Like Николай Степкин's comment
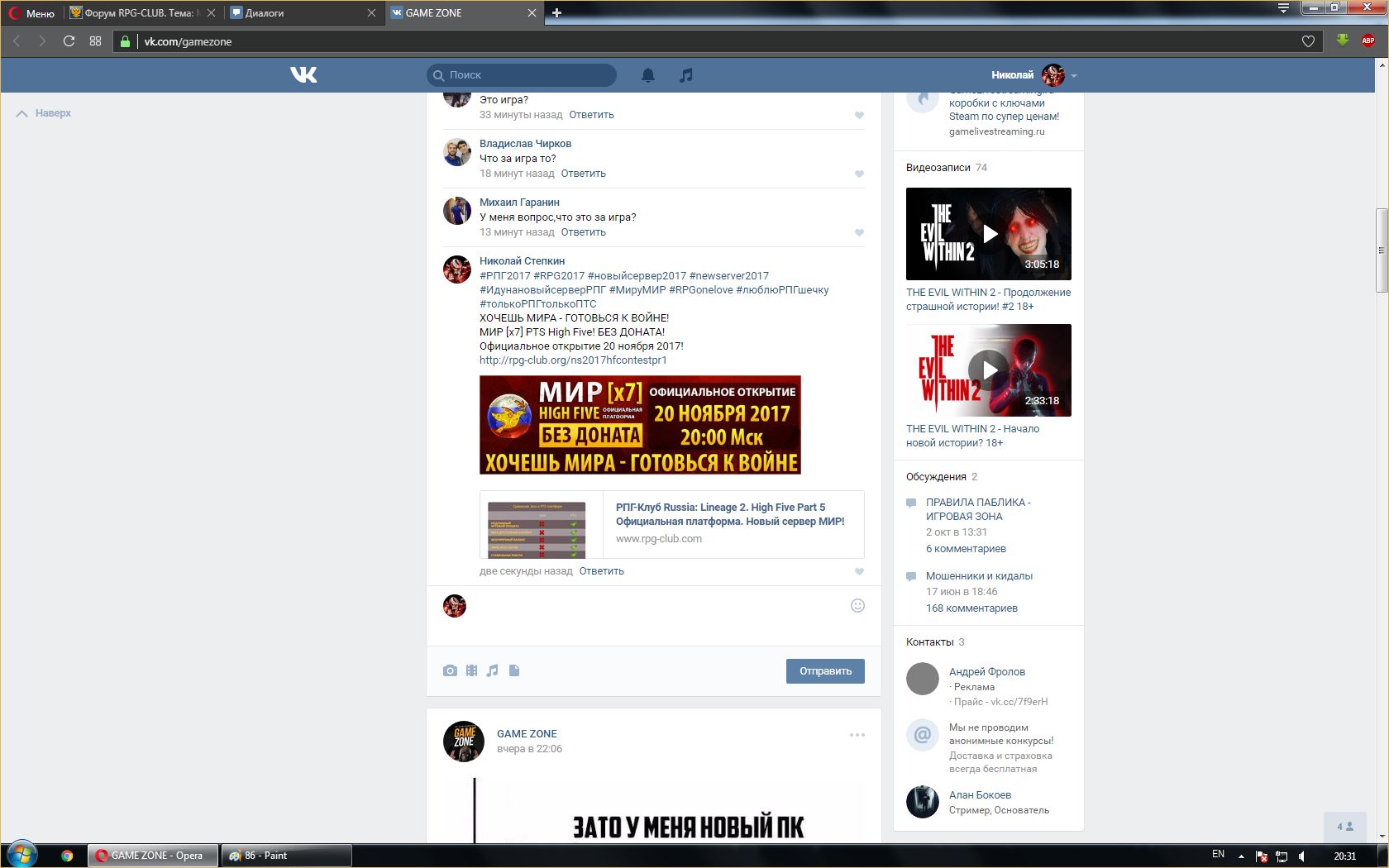1389x868 pixels. tap(859, 572)
